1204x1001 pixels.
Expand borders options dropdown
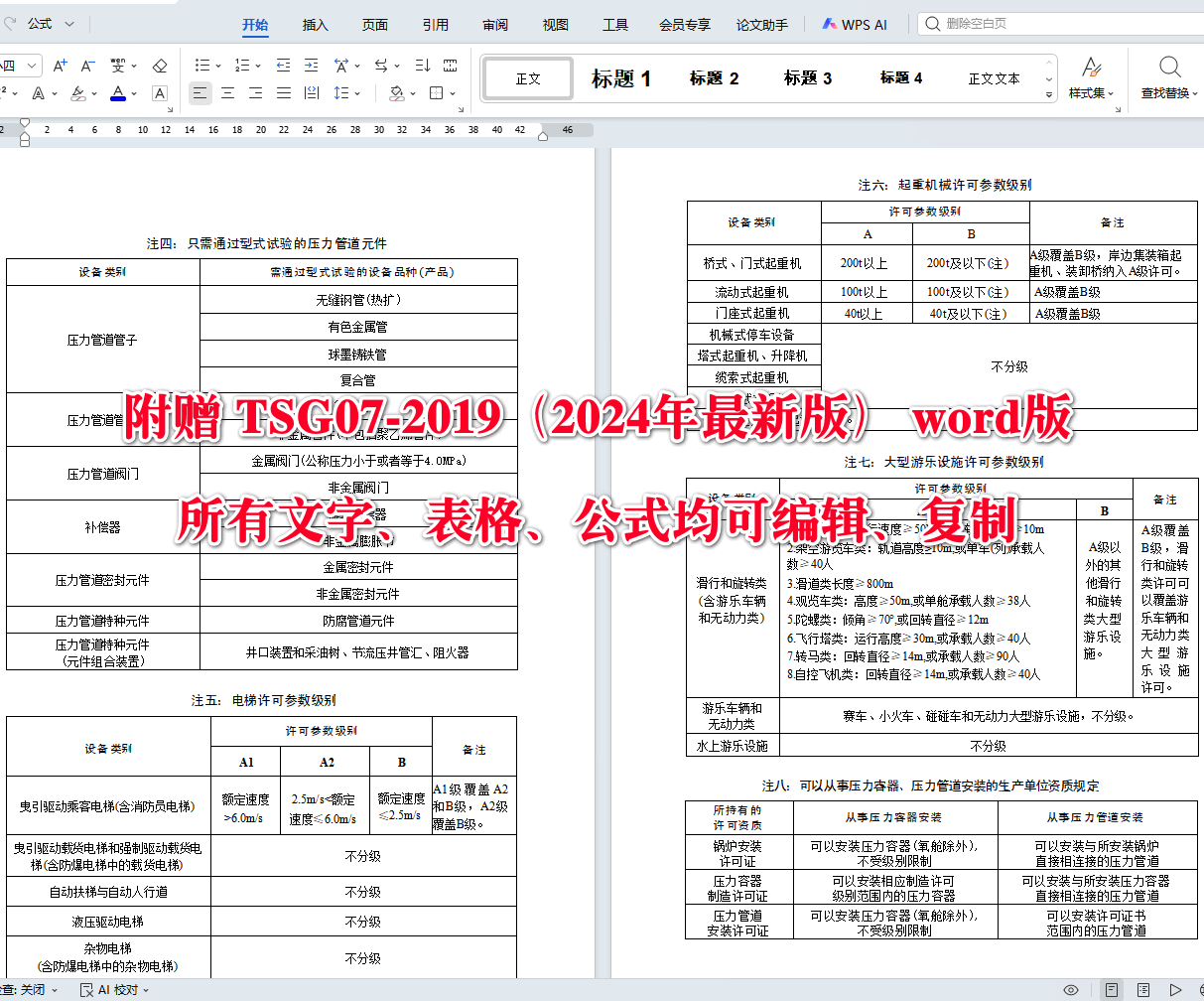coord(452,93)
